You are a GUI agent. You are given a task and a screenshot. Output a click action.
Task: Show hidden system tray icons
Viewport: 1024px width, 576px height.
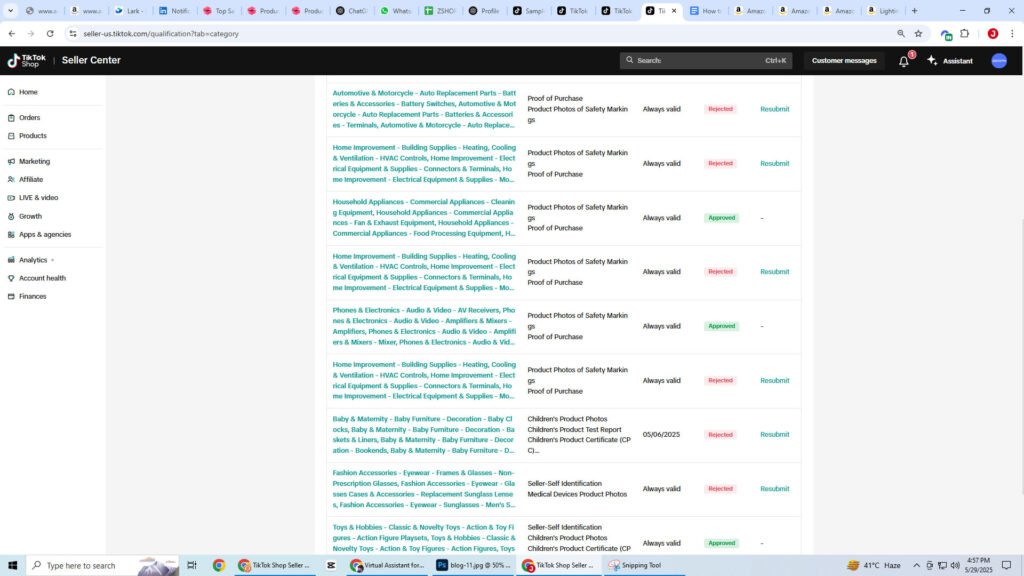tap(916, 566)
